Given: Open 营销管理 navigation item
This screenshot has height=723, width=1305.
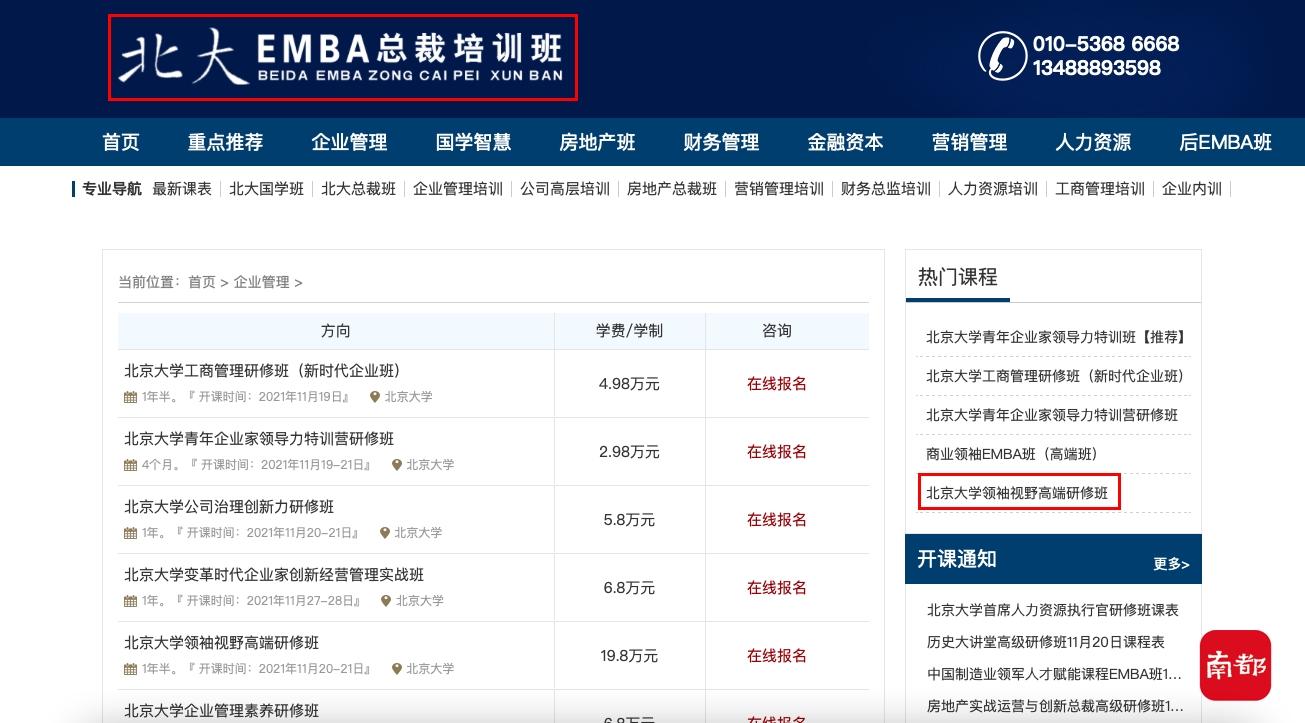Looking at the screenshot, I should [969, 142].
